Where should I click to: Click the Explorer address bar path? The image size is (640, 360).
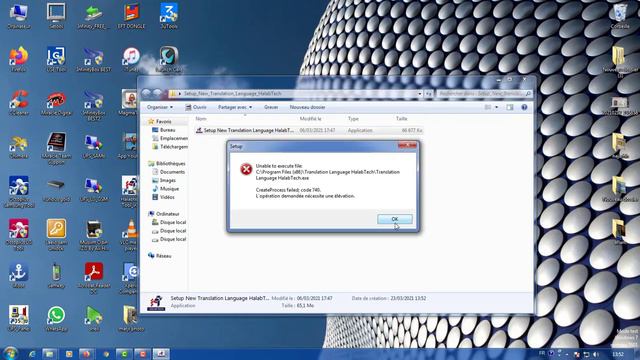[233, 93]
